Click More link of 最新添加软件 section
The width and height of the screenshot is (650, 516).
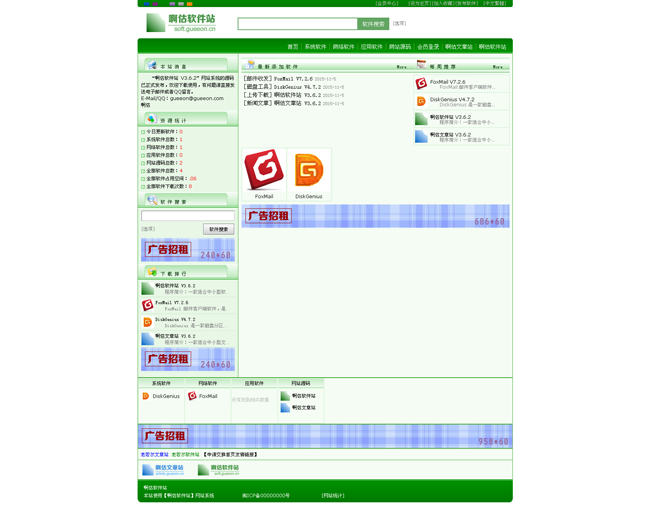[404, 67]
